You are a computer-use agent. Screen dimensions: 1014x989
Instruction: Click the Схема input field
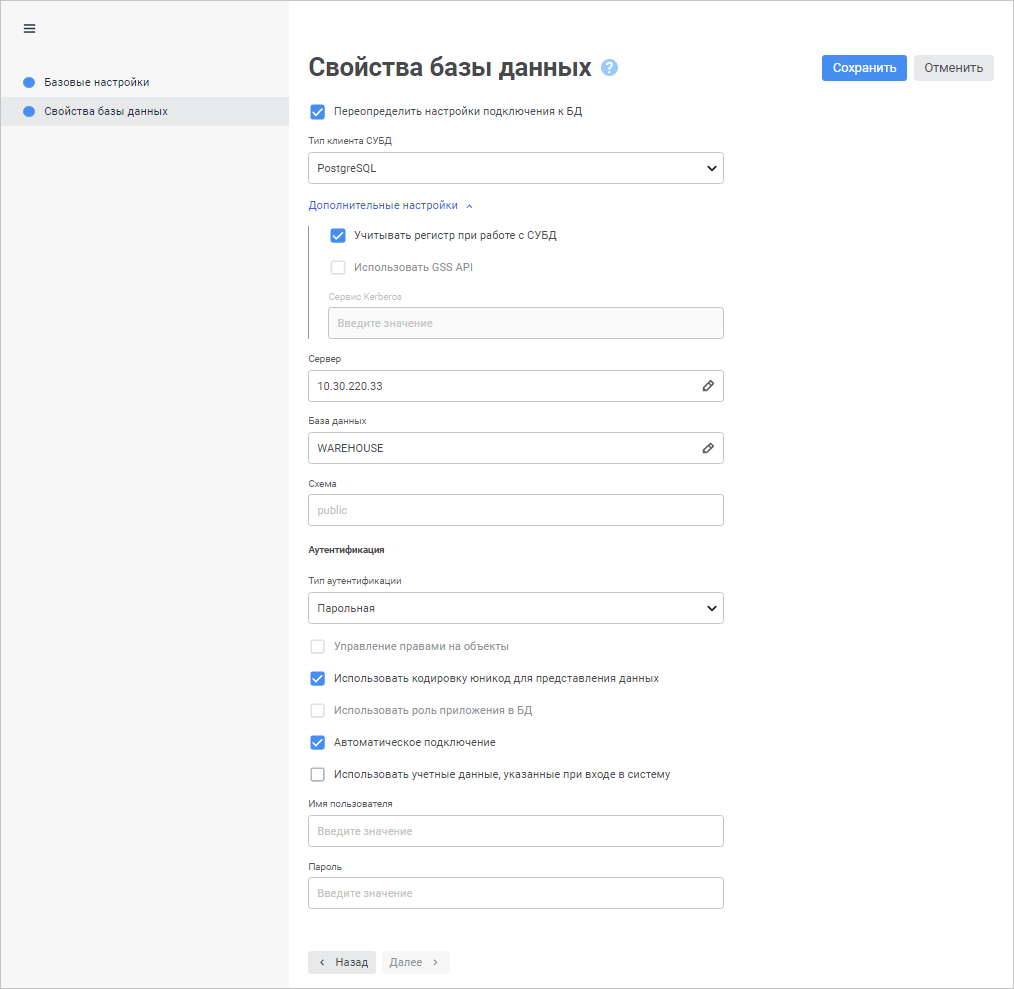tap(516, 510)
